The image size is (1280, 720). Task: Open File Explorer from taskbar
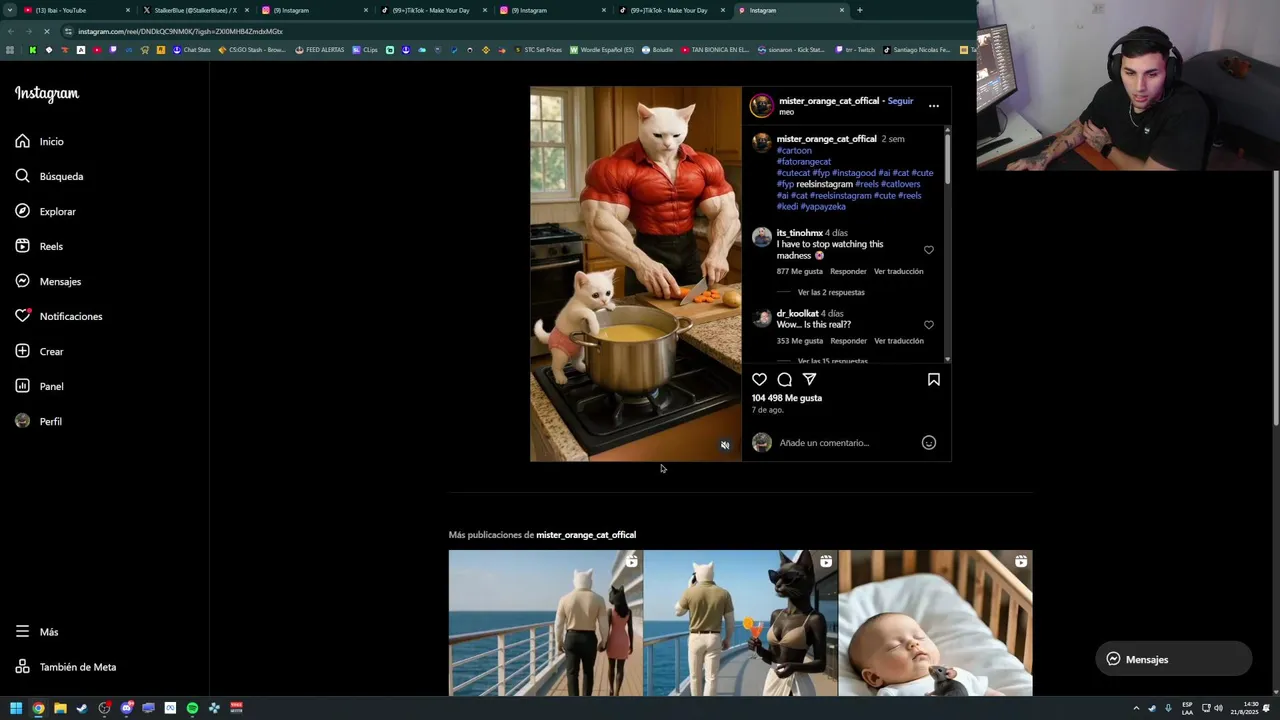tap(60, 708)
